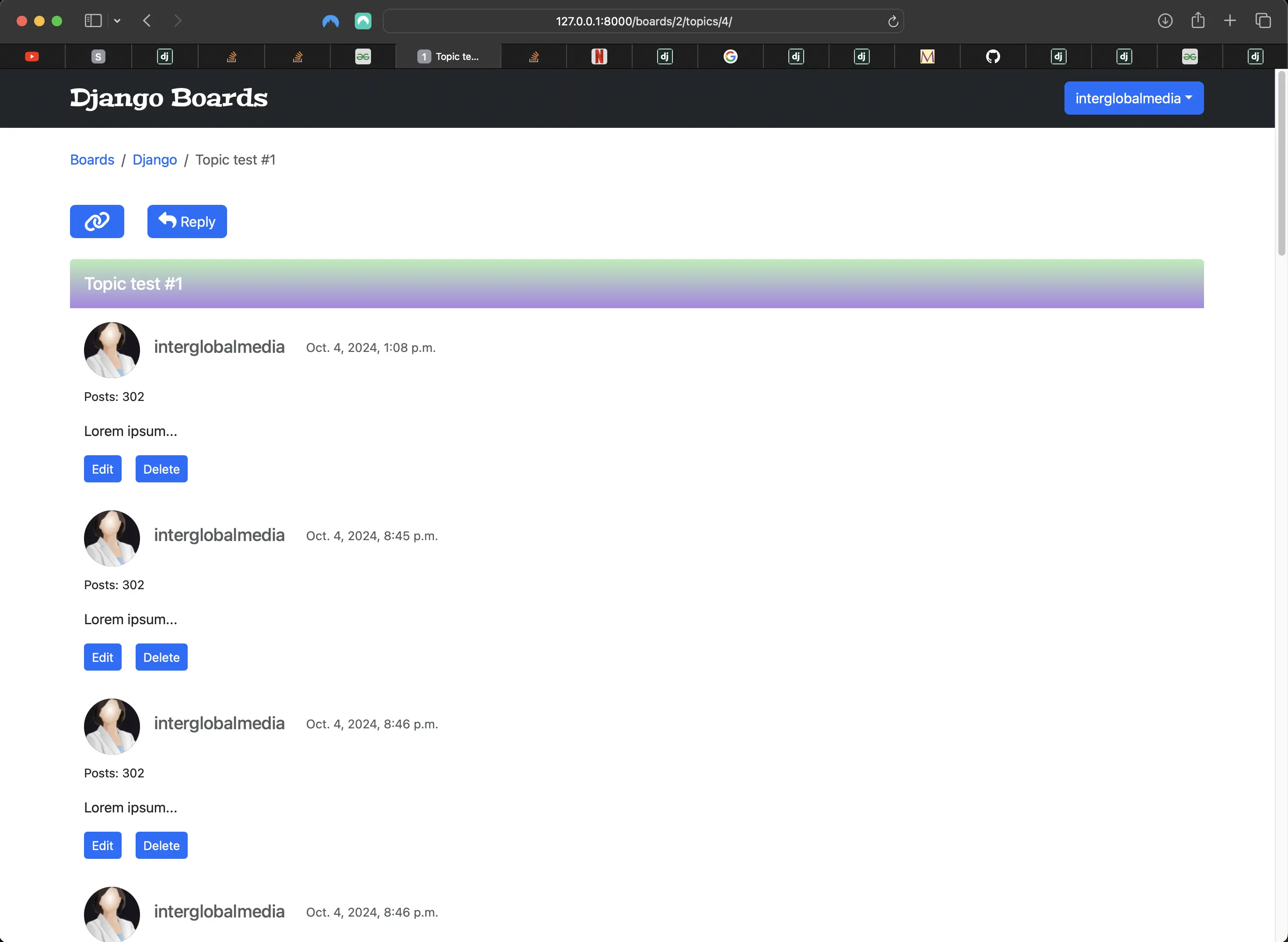Click the Django Boards logo
Image resolution: width=1288 pixels, height=942 pixels.
169,98
